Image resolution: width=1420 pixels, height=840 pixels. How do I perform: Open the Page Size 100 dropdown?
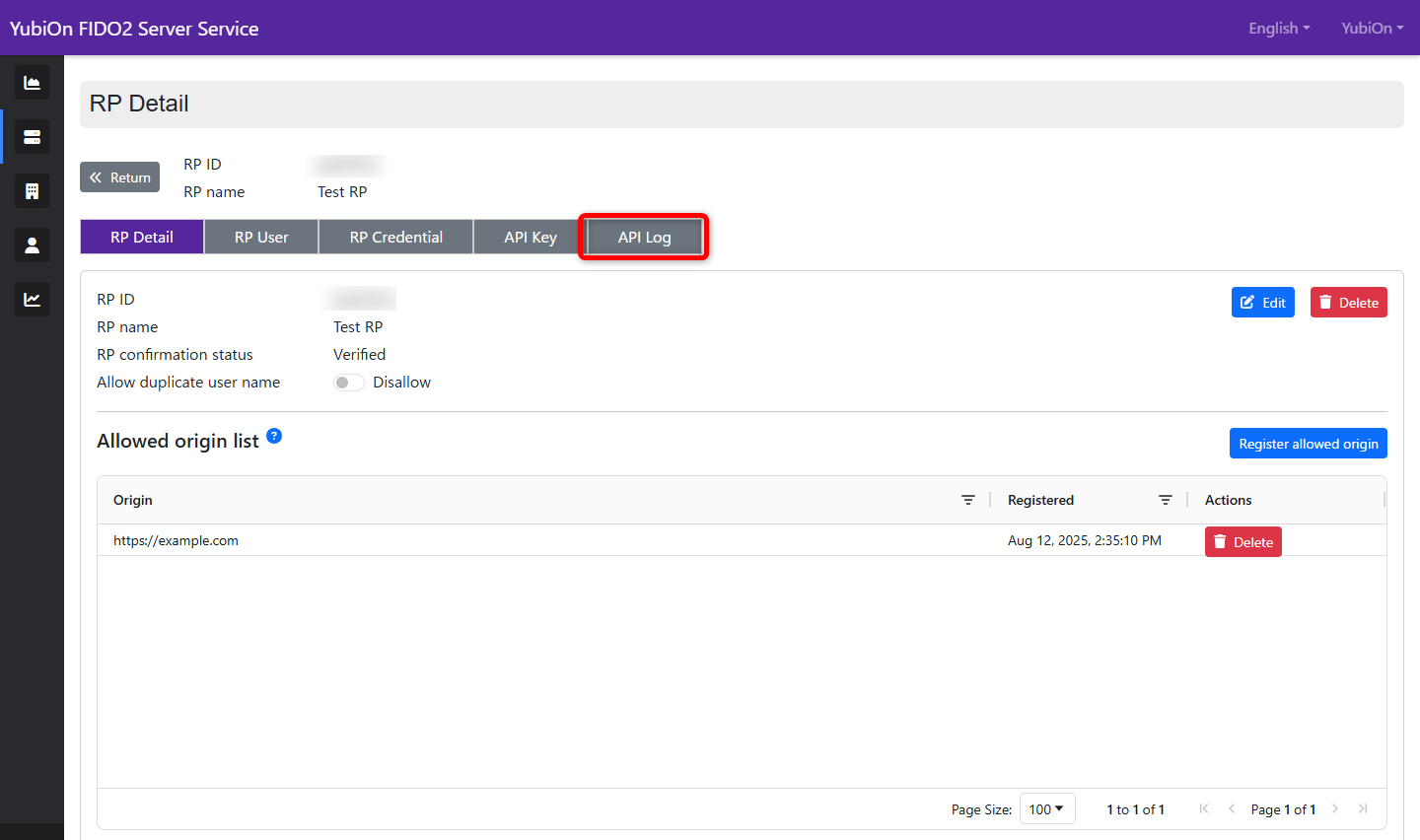(1046, 809)
